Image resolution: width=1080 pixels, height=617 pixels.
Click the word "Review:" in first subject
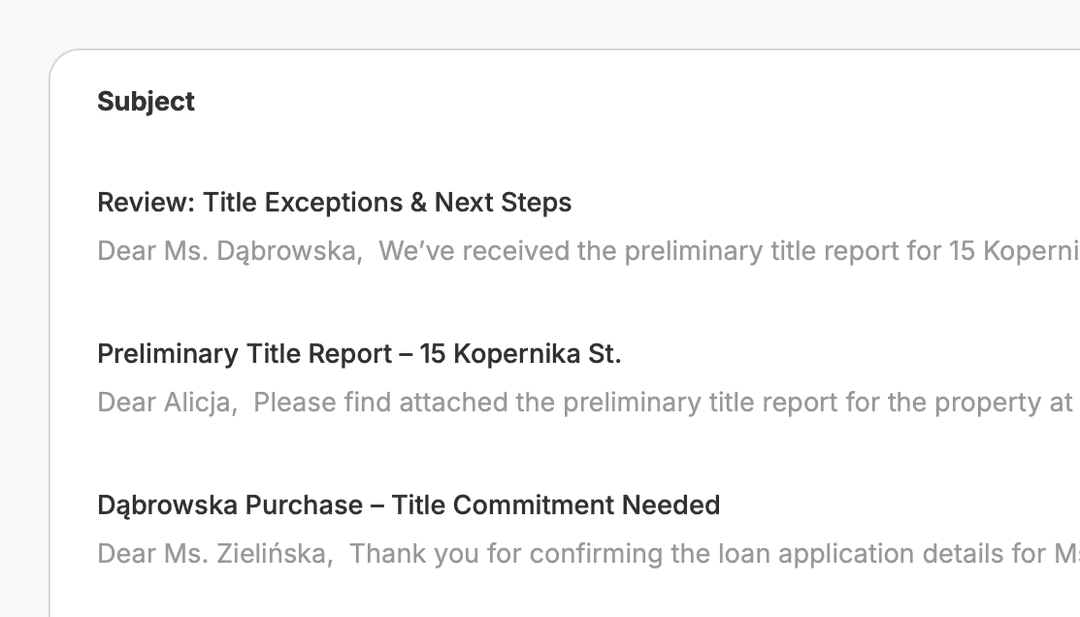point(145,203)
